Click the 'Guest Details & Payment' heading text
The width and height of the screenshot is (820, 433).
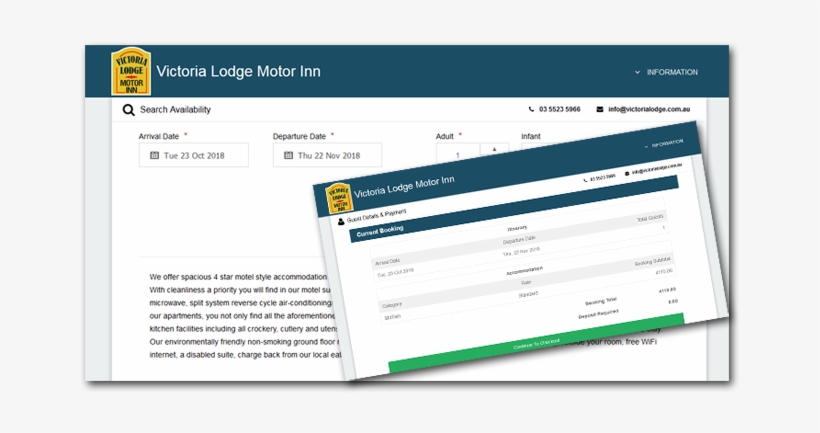[376, 216]
